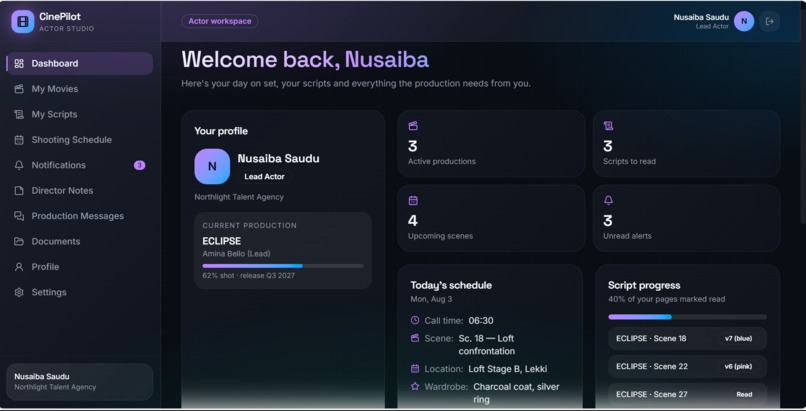The image size is (806, 411).
Task: Click the clock icon beside Call time
Action: point(415,320)
